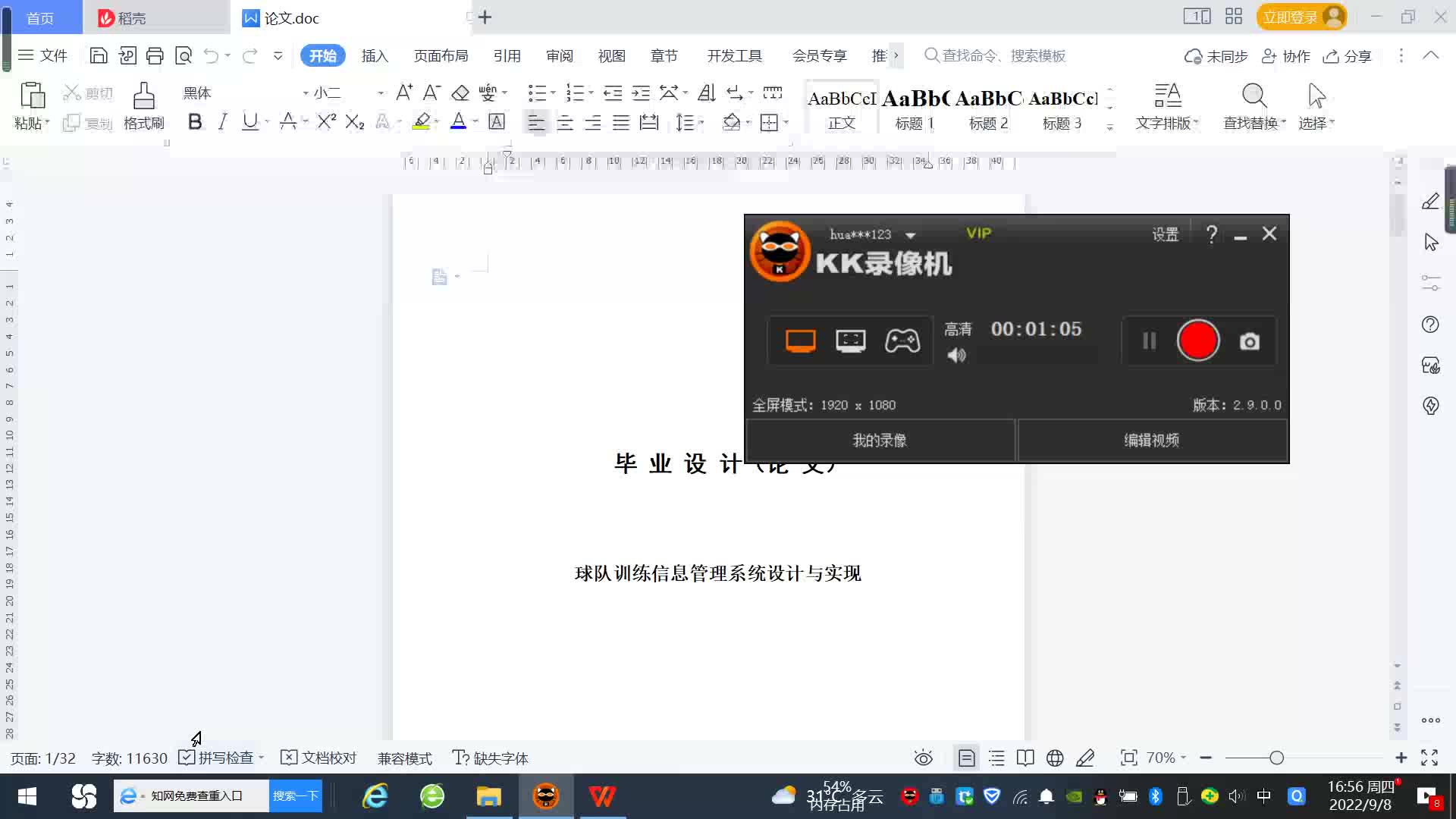Click the print icon in quick toolbar
This screenshot has width=1456, height=819.
(155, 55)
